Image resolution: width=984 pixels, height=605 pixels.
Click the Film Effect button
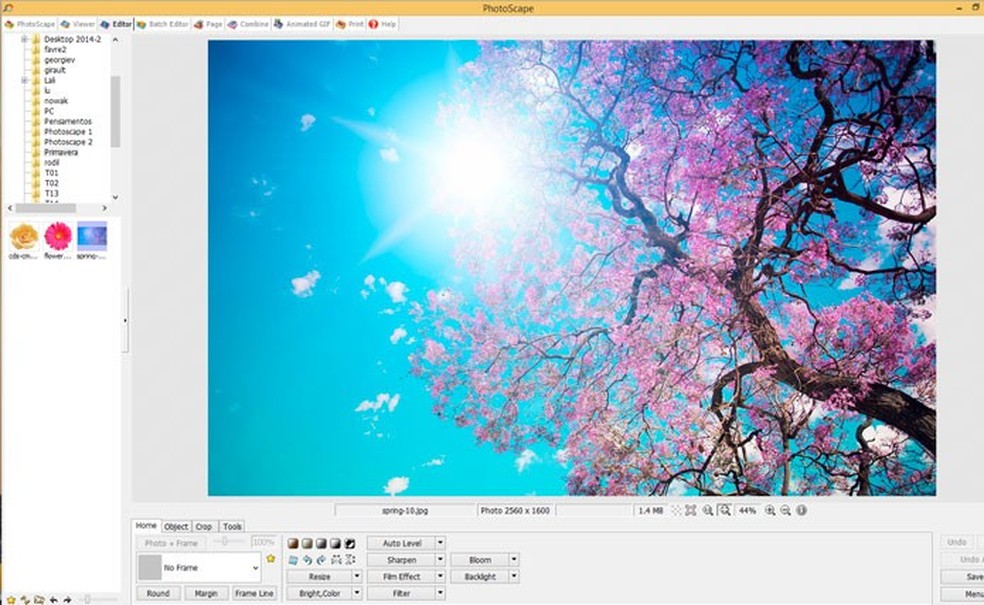pos(401,577)
